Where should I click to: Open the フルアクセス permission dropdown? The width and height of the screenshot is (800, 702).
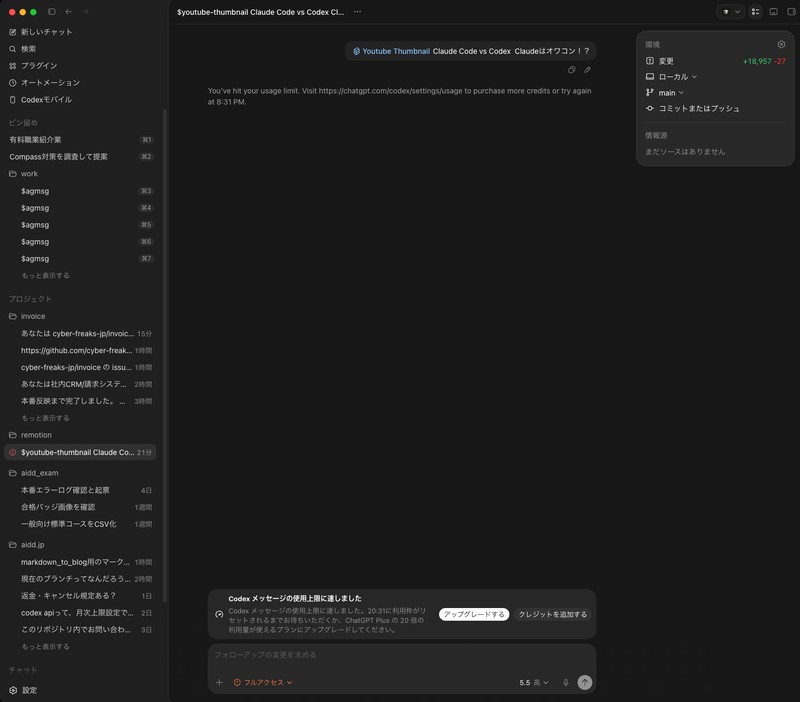pos(263,682)
